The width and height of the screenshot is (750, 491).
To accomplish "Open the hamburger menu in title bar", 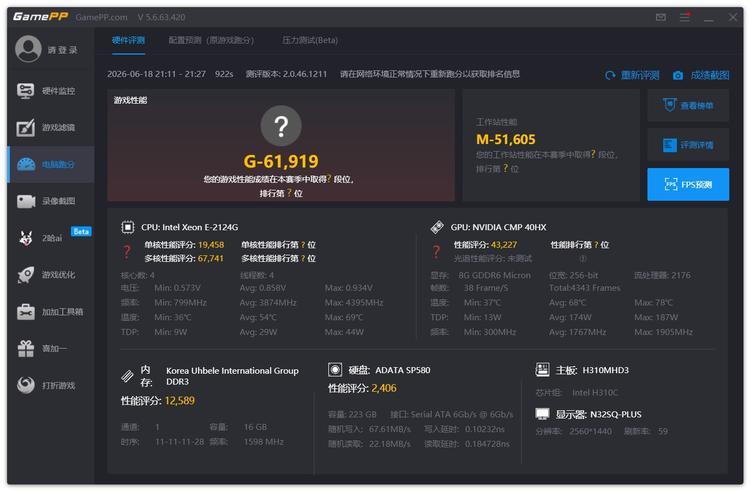I will point(685,17).
